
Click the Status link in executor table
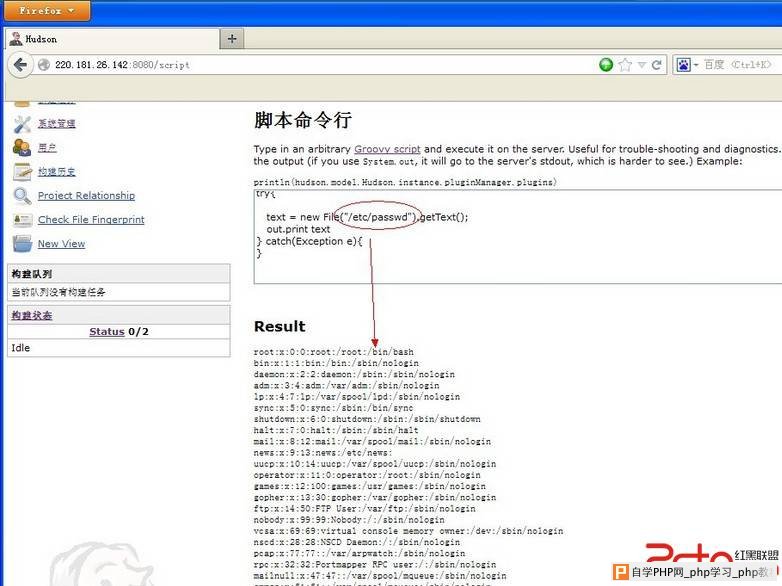107,332
